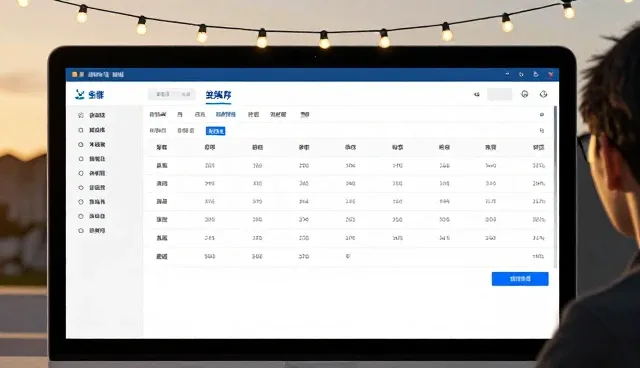The height and width of the screenshot is (368, 640).
Task: Click the orange application icon in the title bar
Action: click(x=74, y=74)
